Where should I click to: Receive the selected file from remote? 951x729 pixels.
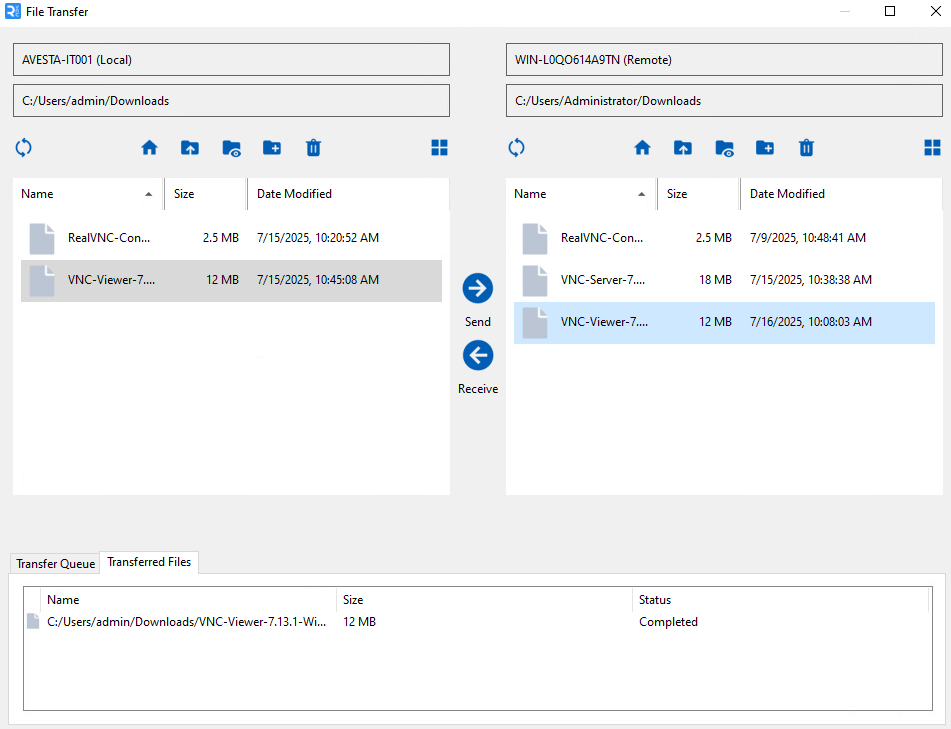coord(477,356)
